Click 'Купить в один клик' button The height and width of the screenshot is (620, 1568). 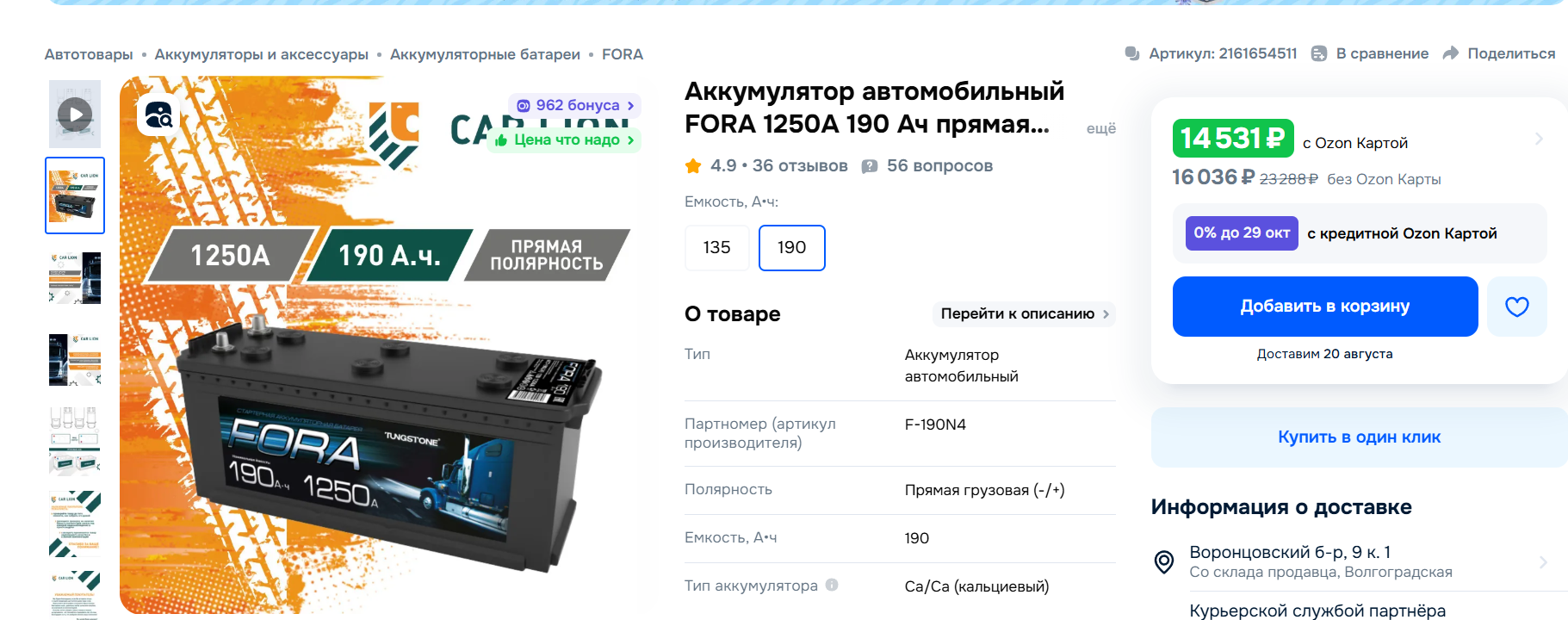(x=1359, y=437)
